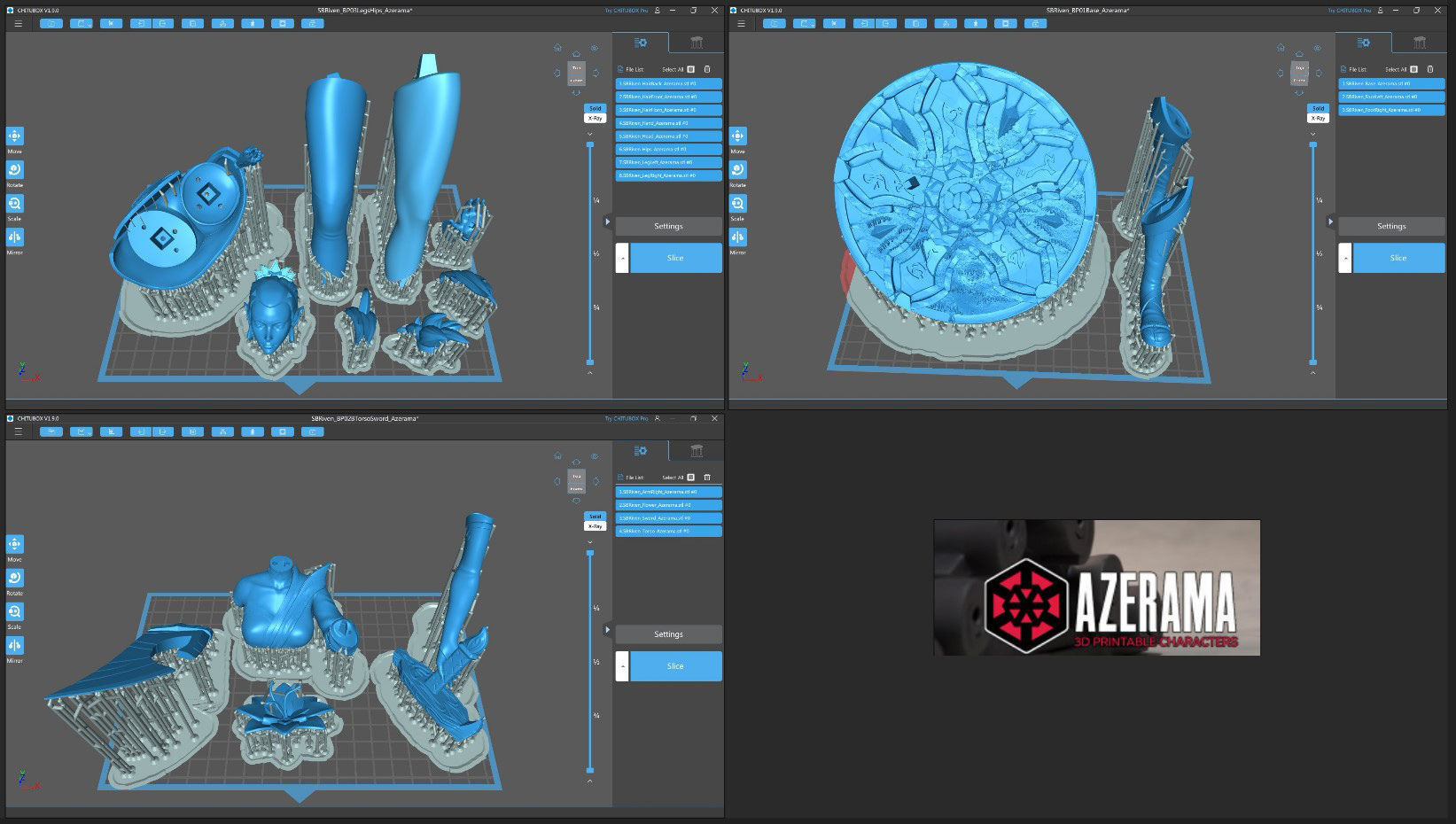Image resolution: width=1456 pixels, height=824 pixels.
Task: Enable X-Ray view mode in LegsHips window
Action: click(595, 118)
